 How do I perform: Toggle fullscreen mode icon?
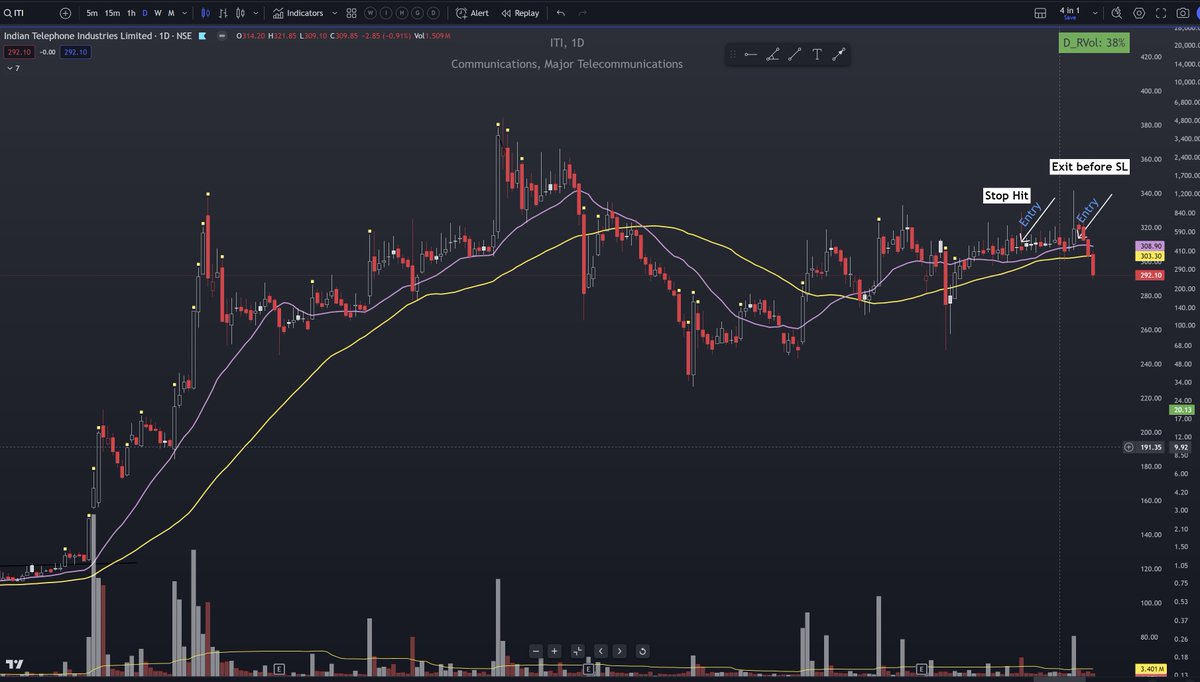click(1161, 13)
